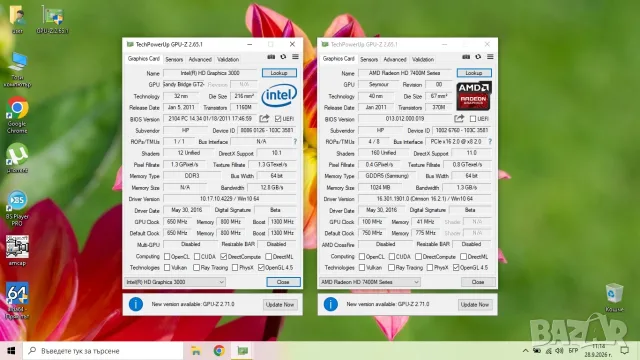Click Lookup button in AMD window
The width and height of the screenshot is (640, 360).
(474, 73)
